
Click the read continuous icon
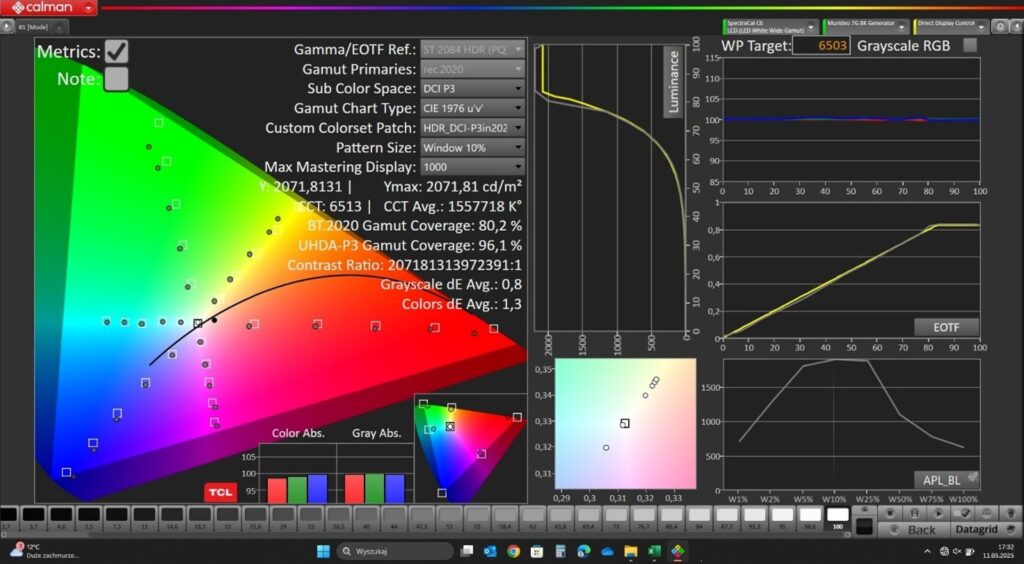tap(915, 513)
